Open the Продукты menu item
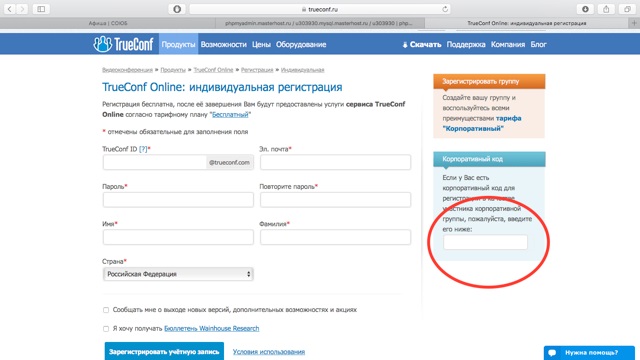The width and height of the screenshot is (640, 360). pyautogui.click(x=178, y=44)
